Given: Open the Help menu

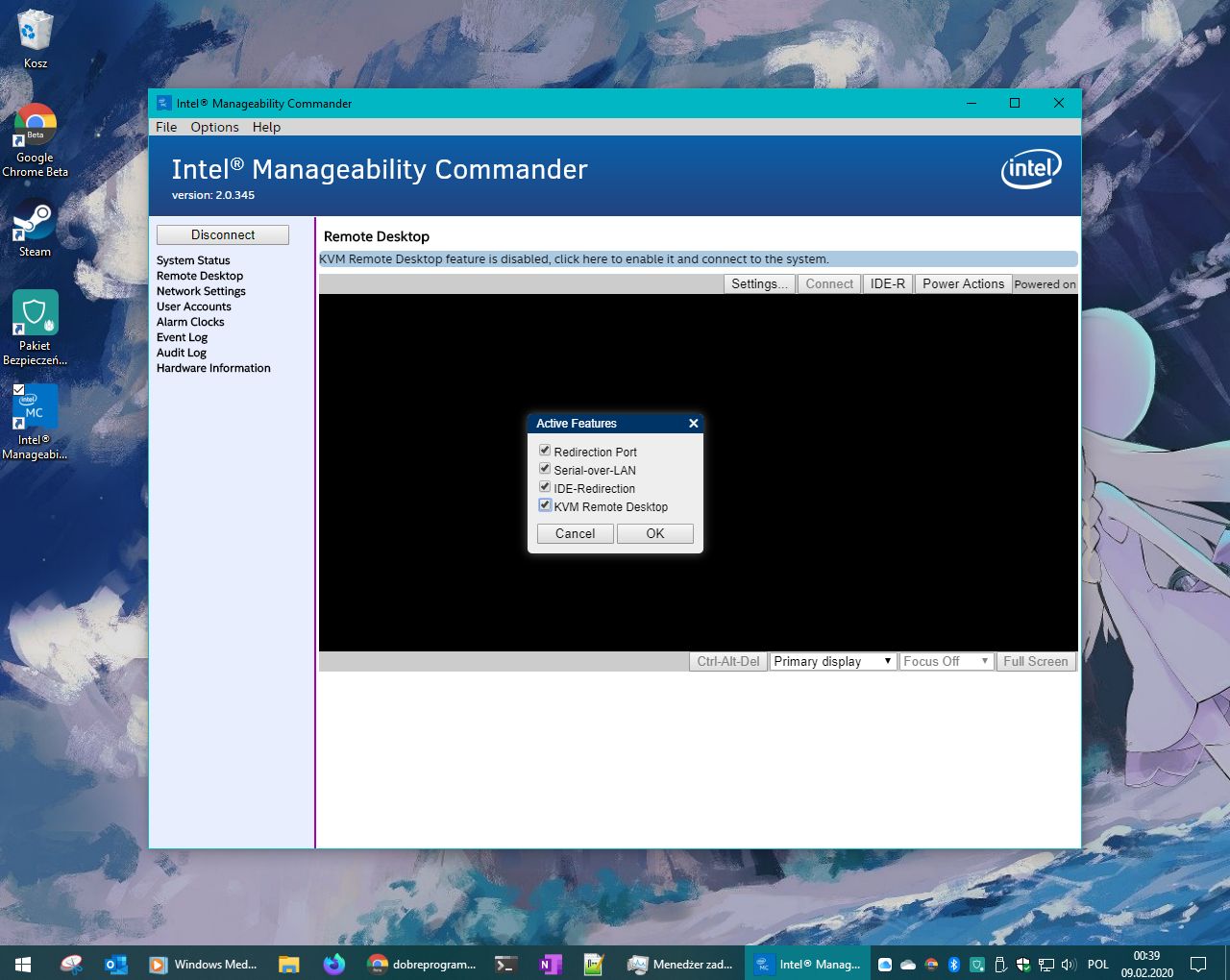Looking at the screenshot, I should point(266,127).
